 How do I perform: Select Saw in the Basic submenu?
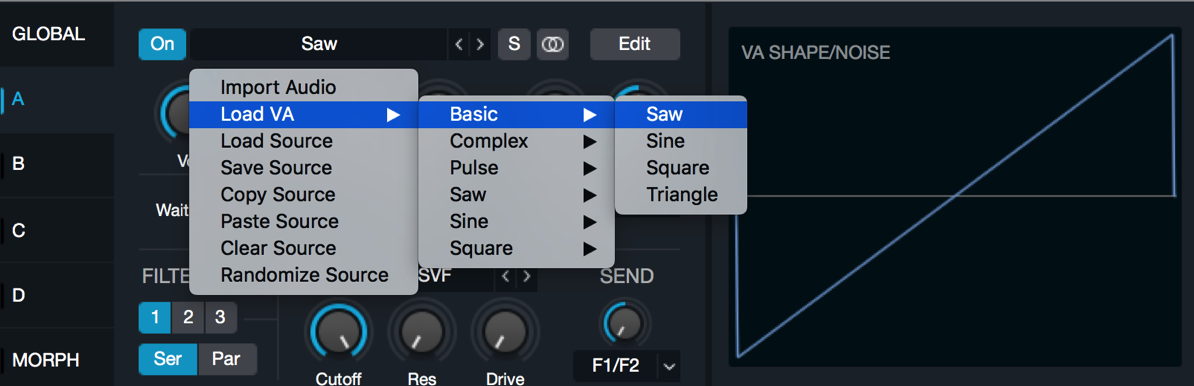[681, 114]
